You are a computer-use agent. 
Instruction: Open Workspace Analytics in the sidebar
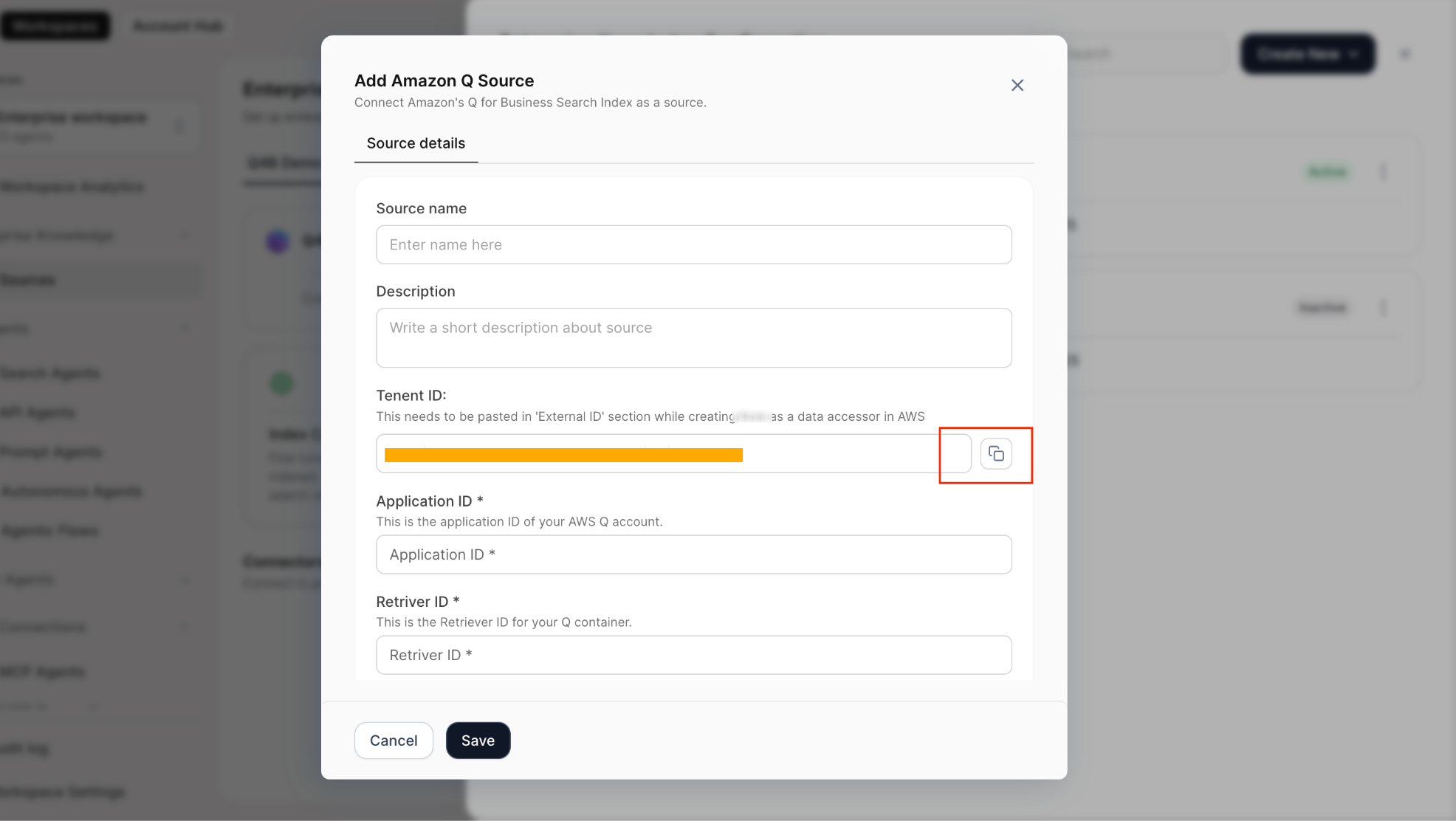coord(72,187)
